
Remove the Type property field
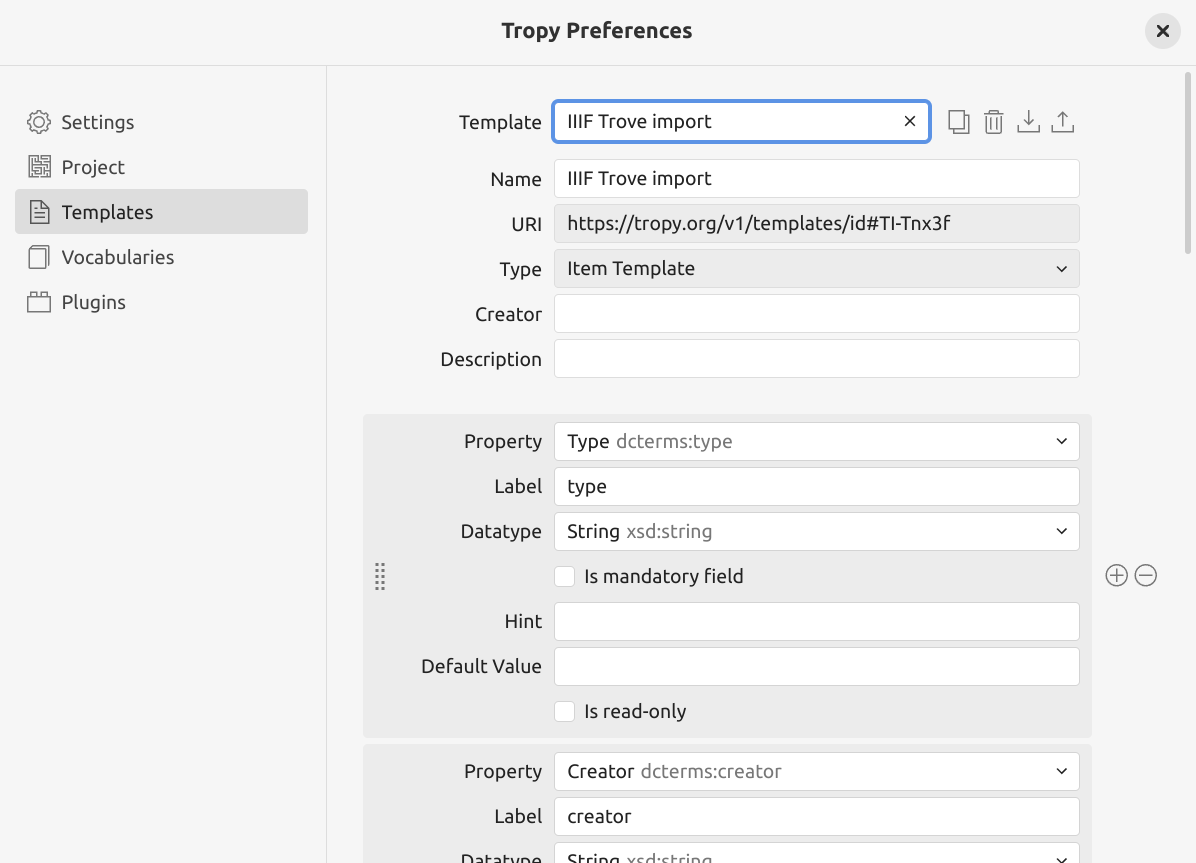click(1146, 575)
